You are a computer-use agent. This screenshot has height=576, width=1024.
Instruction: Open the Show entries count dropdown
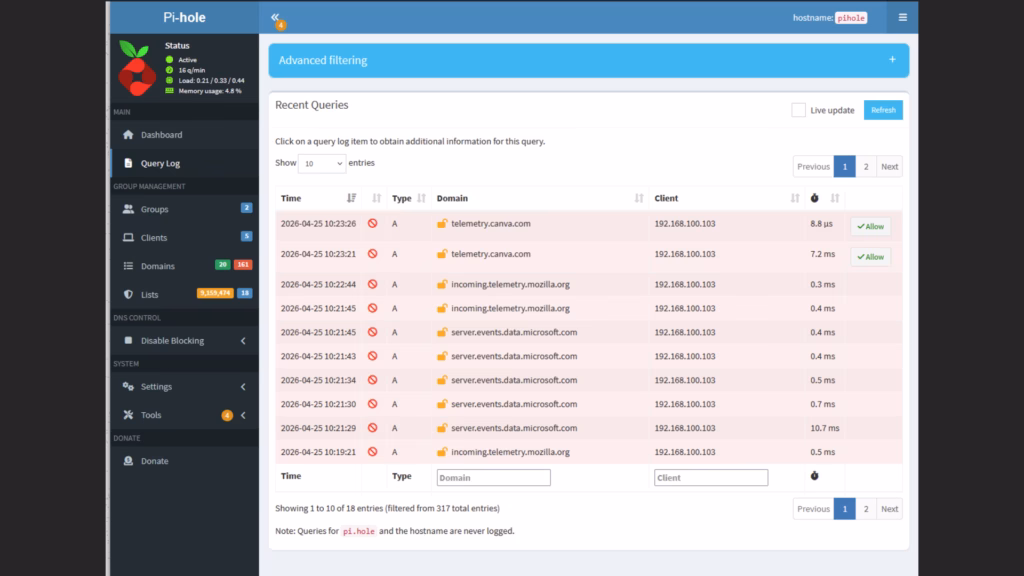[321, 163]
